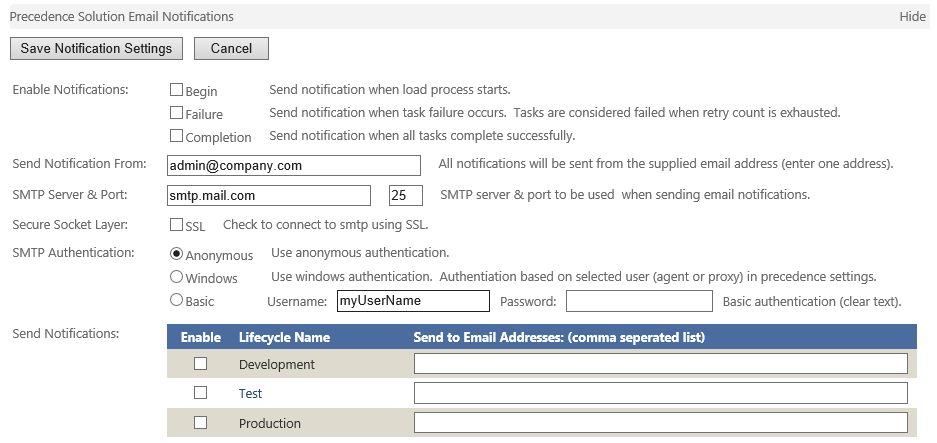Click the Production email addresses field
The image size is (937, 443).
coord(661,423)
